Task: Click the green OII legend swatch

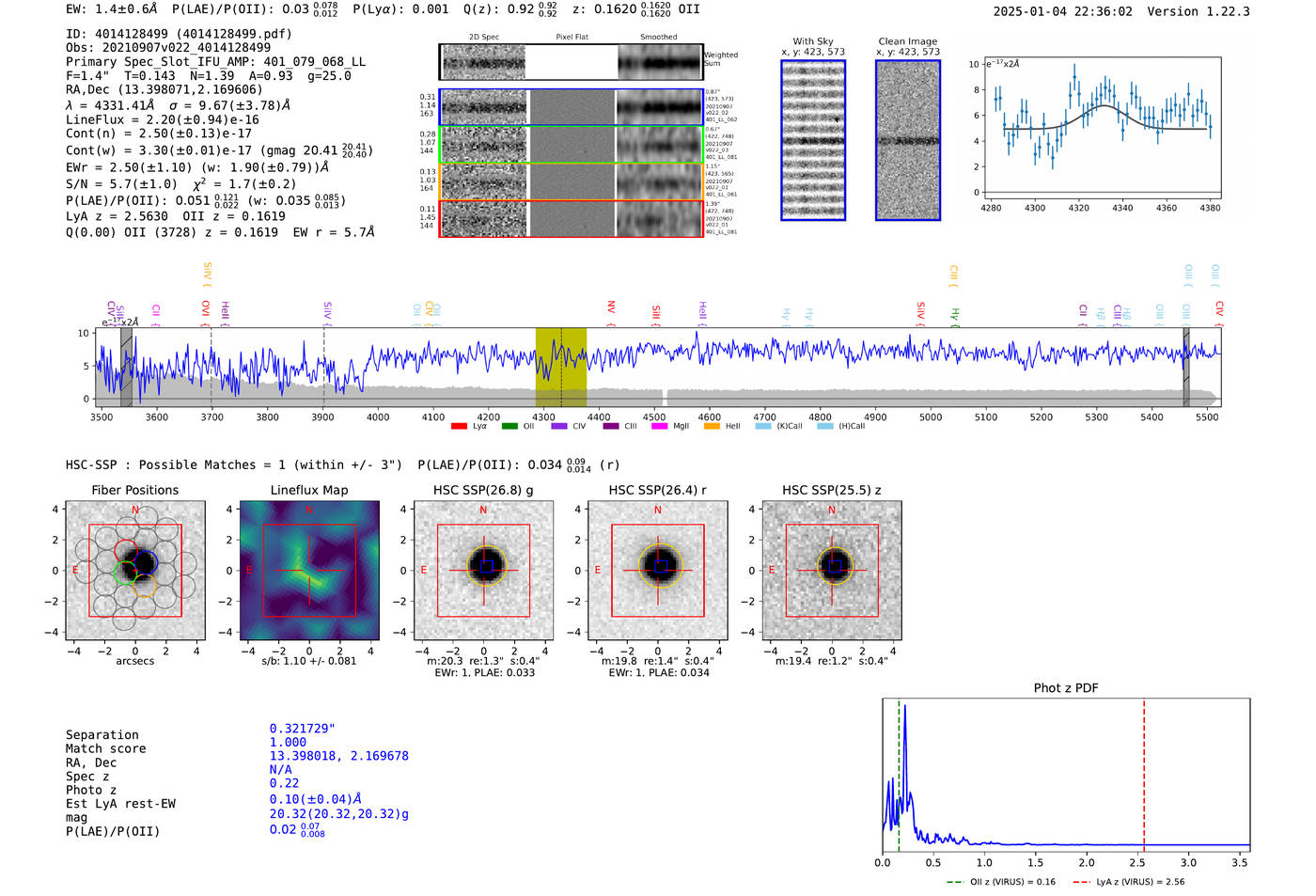Action: pyautogui.click(x=509, y=427)
